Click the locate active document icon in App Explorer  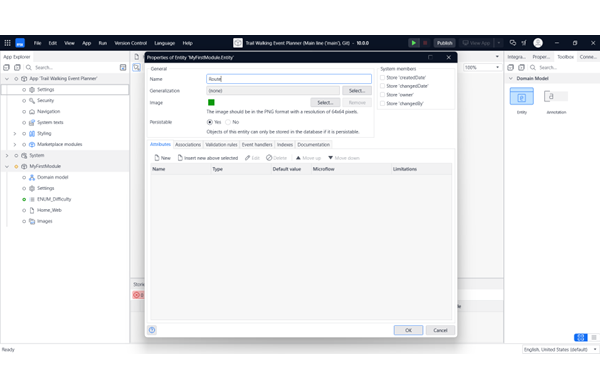[123, 67]
